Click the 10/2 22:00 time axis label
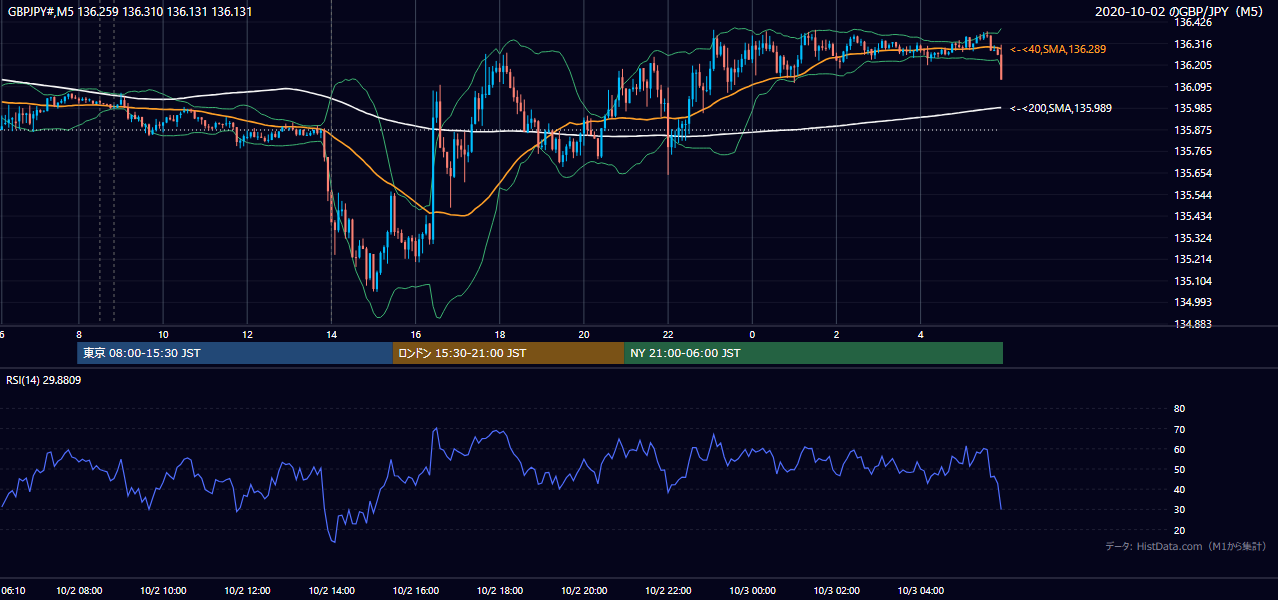The height and width of the screenshot is (600, 1278). tap(668, 591)
